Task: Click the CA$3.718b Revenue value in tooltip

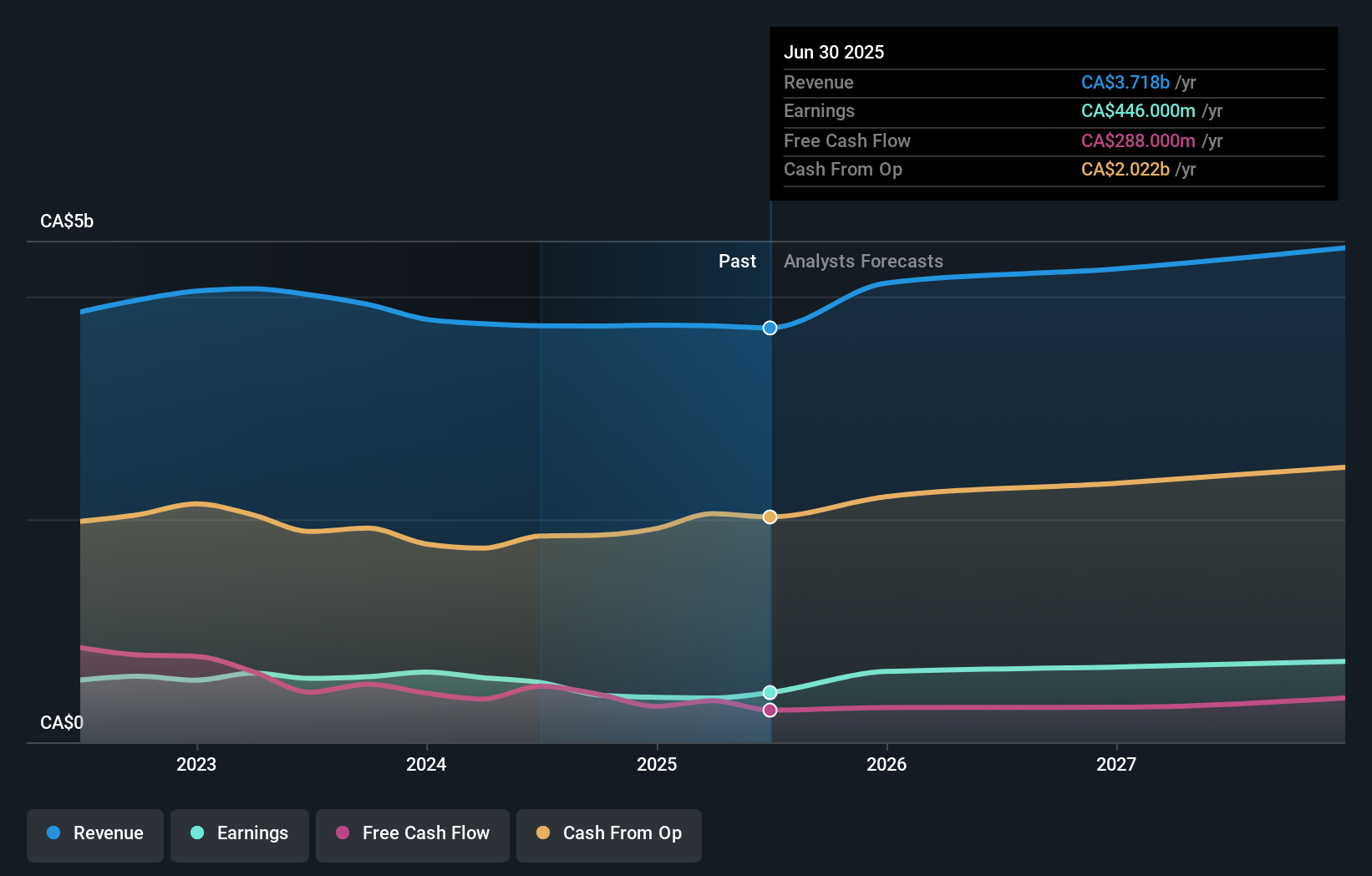Action: tap(1126, 82)
